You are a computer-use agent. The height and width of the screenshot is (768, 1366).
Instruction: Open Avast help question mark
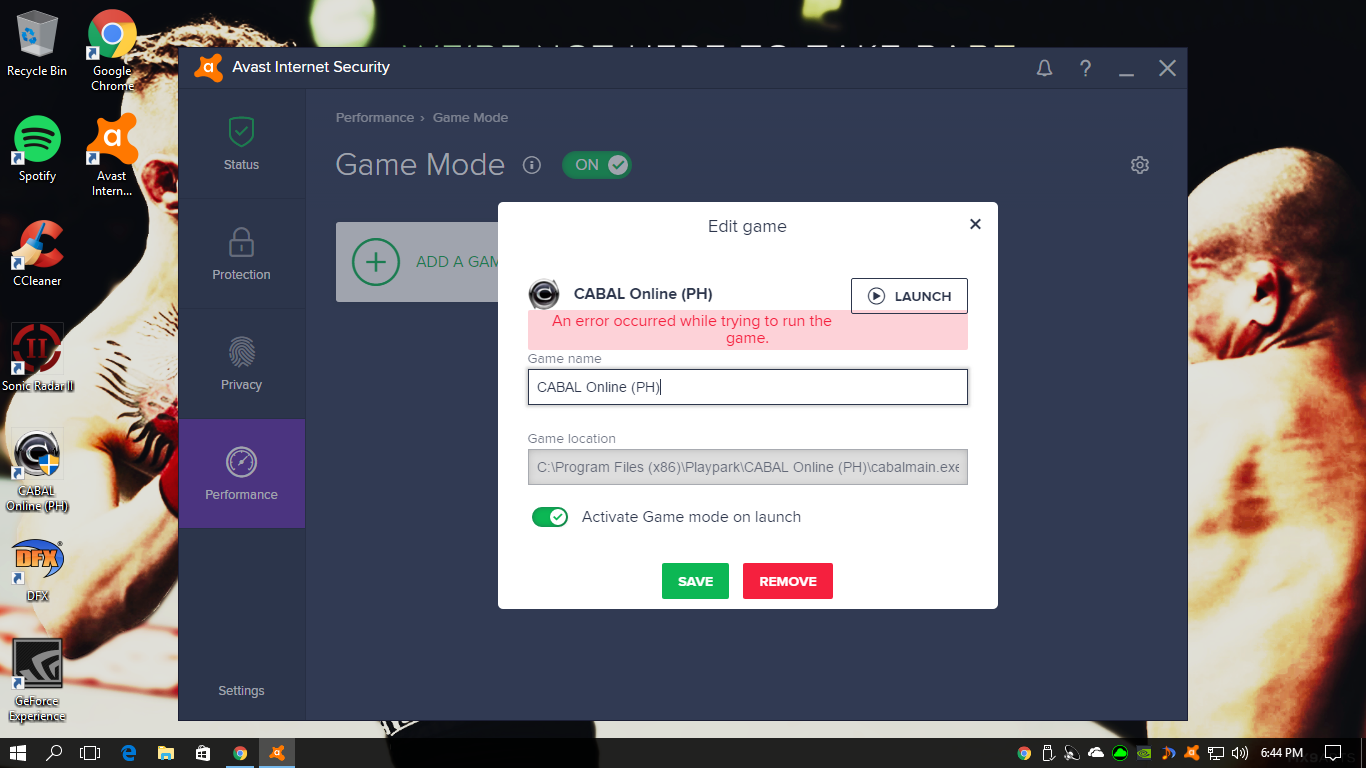coord(1085,68)
